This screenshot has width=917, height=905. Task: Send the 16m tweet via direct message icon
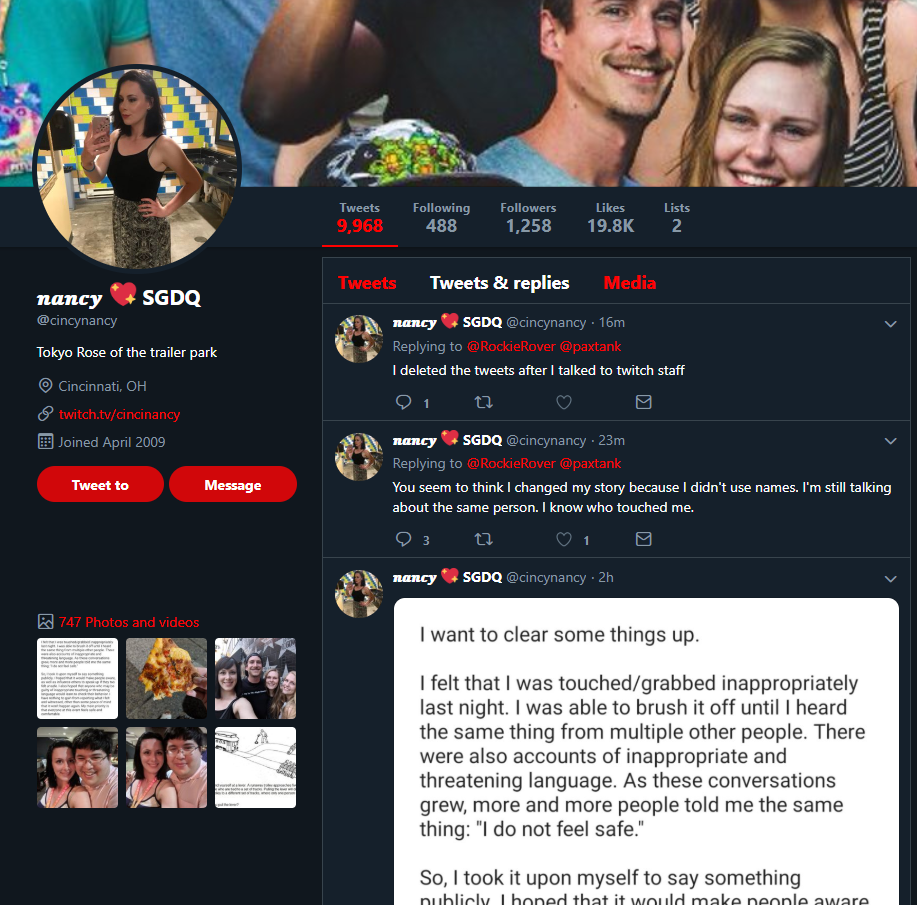click(643, 402)
